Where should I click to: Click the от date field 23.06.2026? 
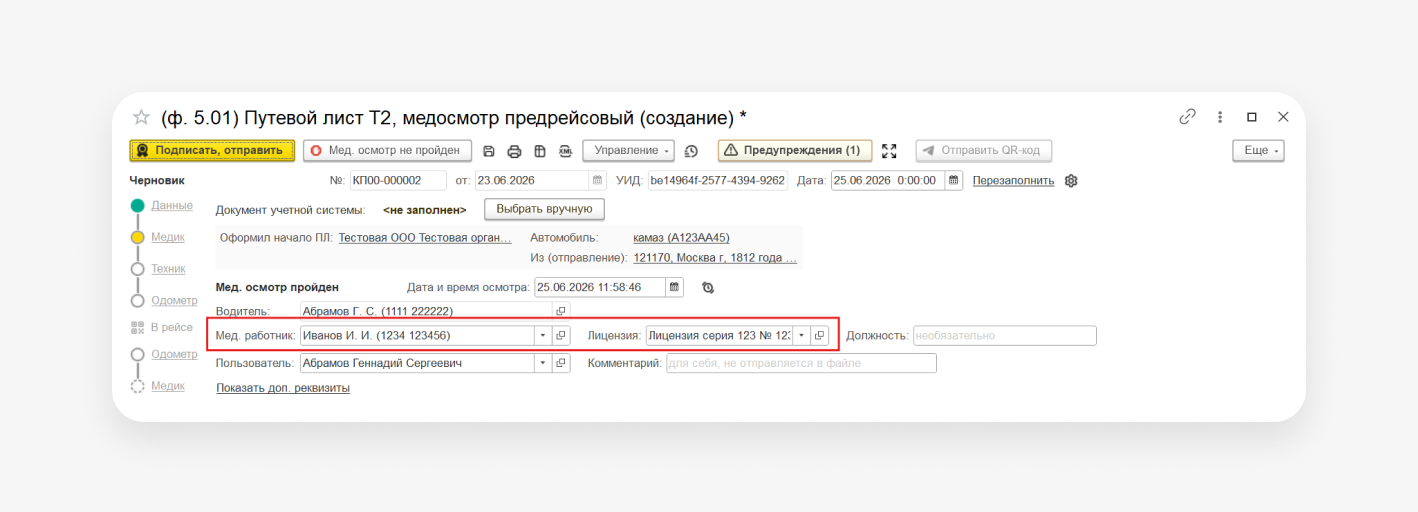click(x=532, y=181)
